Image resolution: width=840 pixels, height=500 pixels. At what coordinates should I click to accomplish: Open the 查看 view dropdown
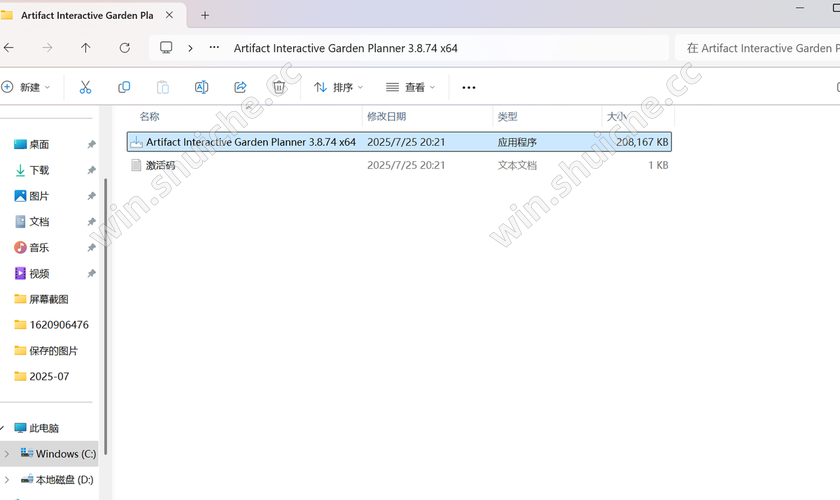[410, 87]
